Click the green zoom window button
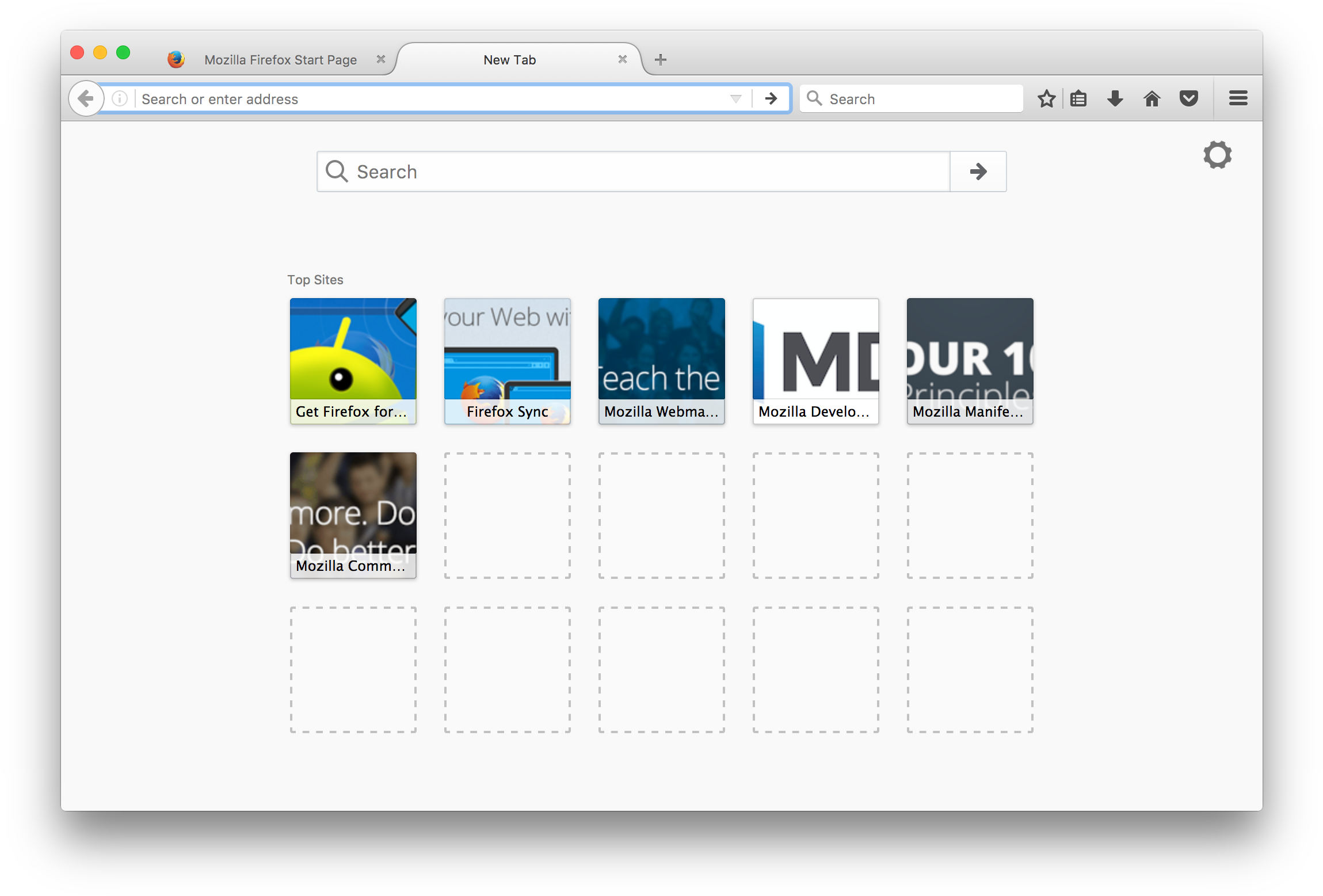Screen dimensions: 1323x896 [x=123, y=52]
